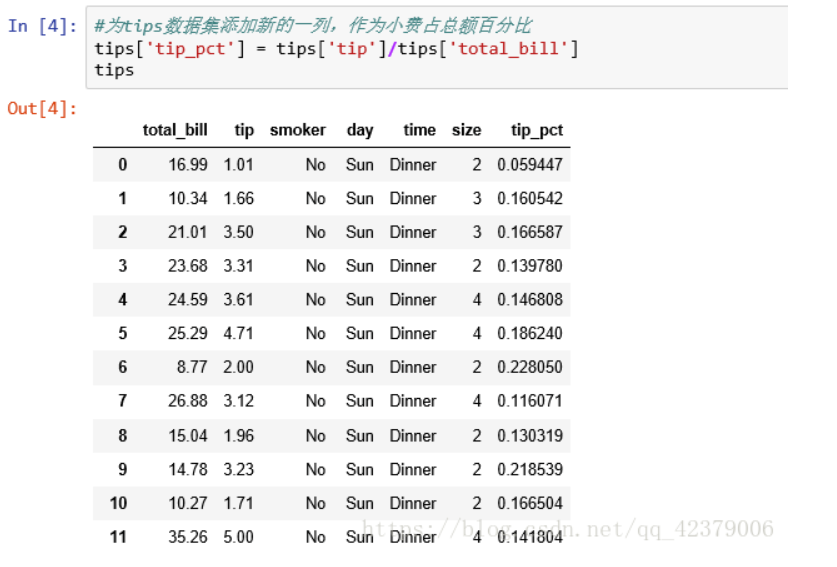The height and width of the screenshot is (567, 837).
Task: Select tip_pct value 0.059447
Action: [530, 164]
